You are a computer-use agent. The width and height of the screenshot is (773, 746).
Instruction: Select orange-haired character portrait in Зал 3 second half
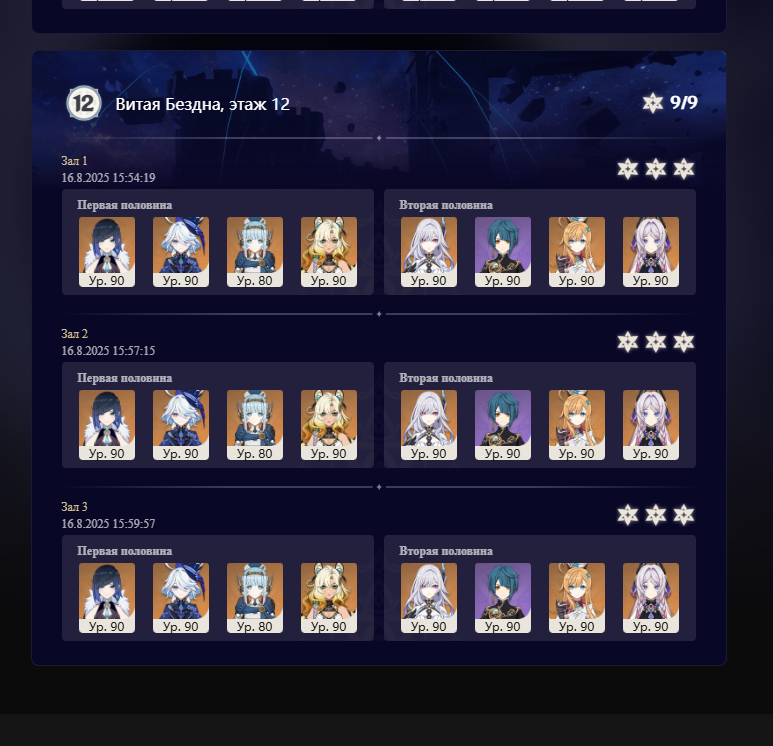click(577, 598)
